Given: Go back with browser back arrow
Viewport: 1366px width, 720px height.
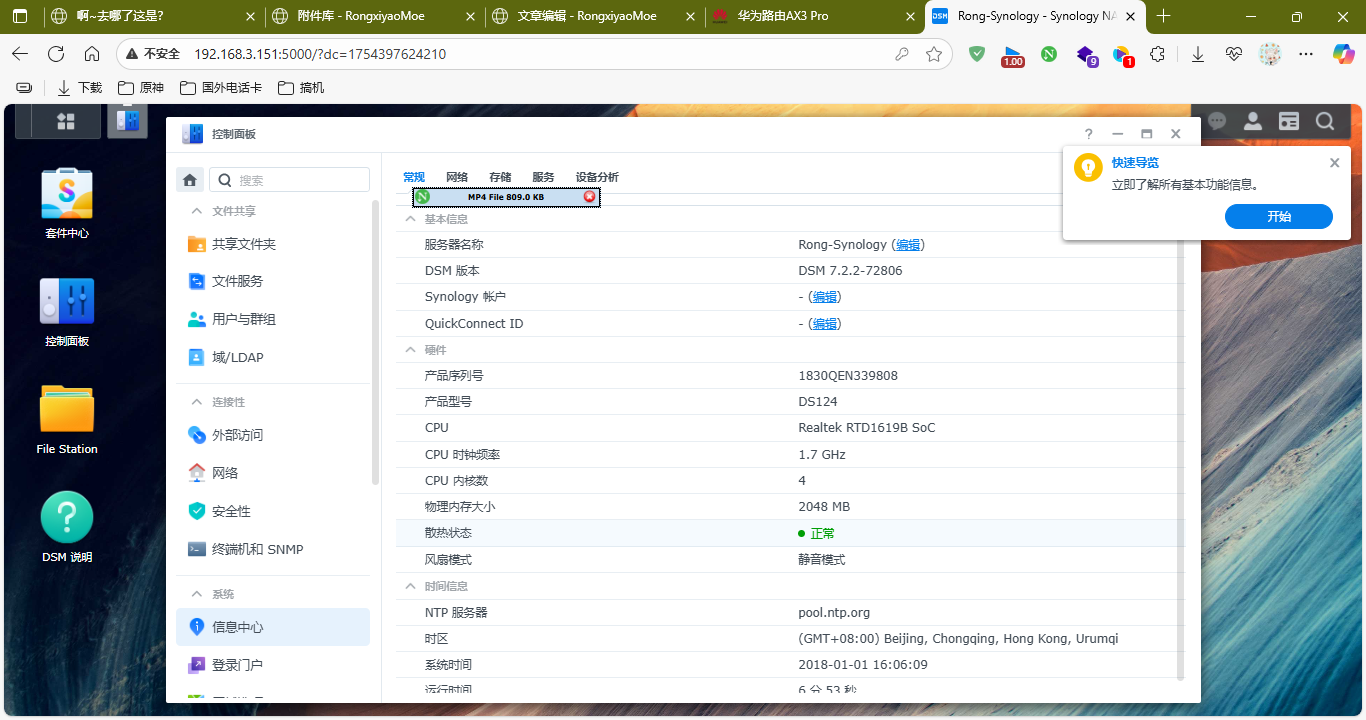Looking at the screenshot, I should point(20,54).
